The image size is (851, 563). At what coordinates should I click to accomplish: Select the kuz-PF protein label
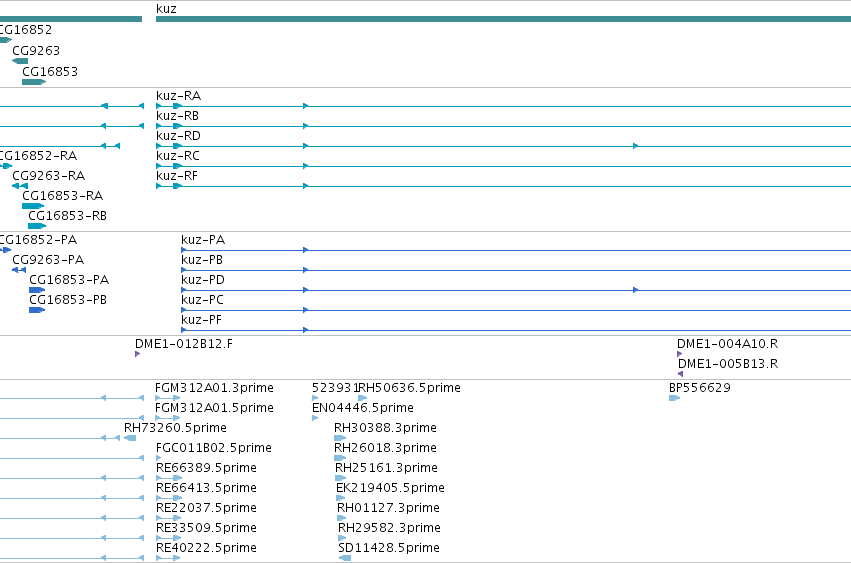[201, 320]
